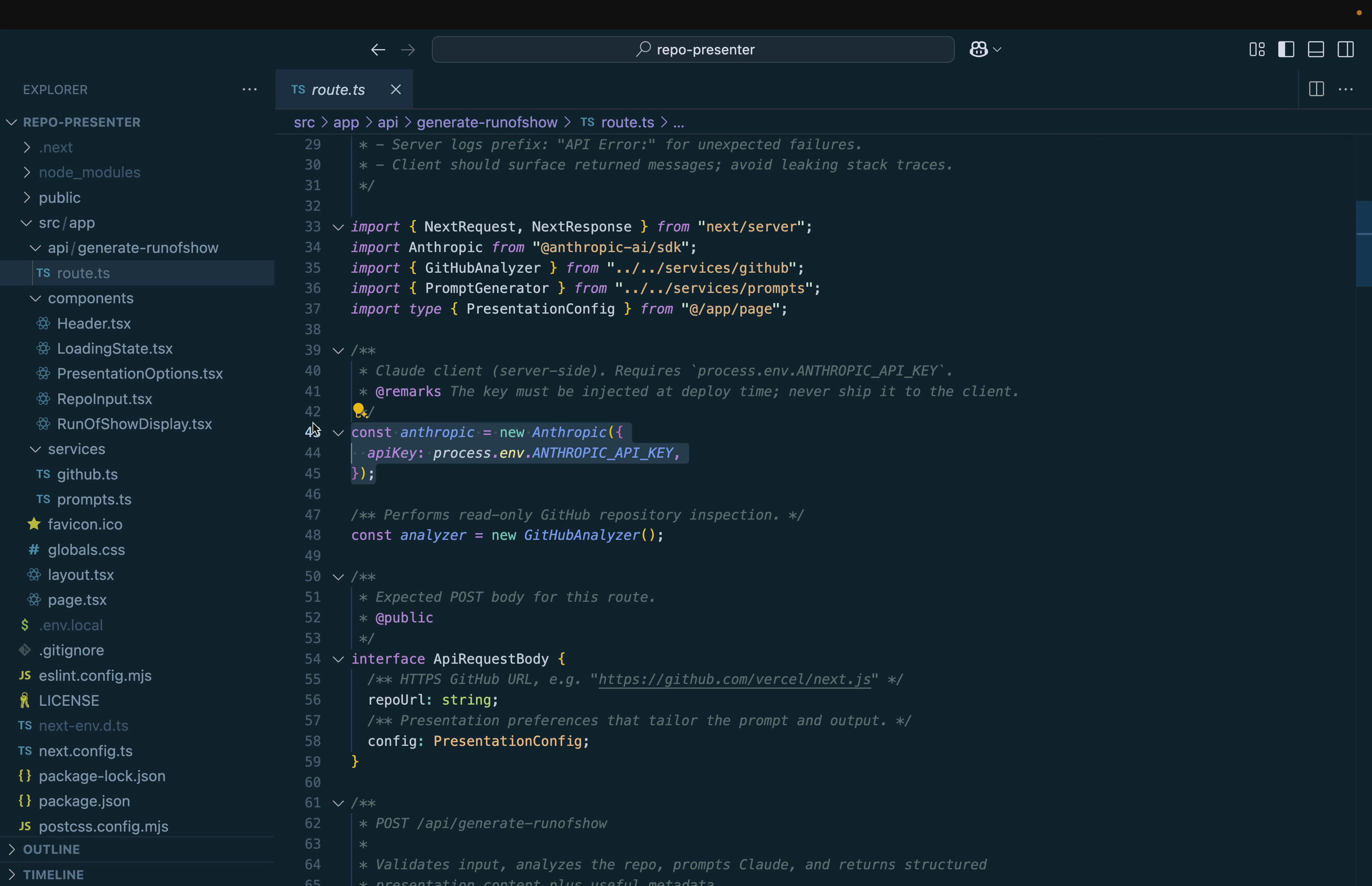Toggle the bottom panel visibility
This screenshot has width=1372, height=886.
pyautogui.click(x=1316, y=50)
